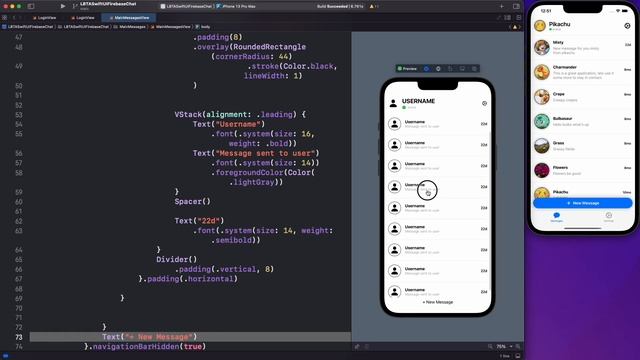Tap the blue New Message button in simulator
640x360 pixels.
[582, 203]
